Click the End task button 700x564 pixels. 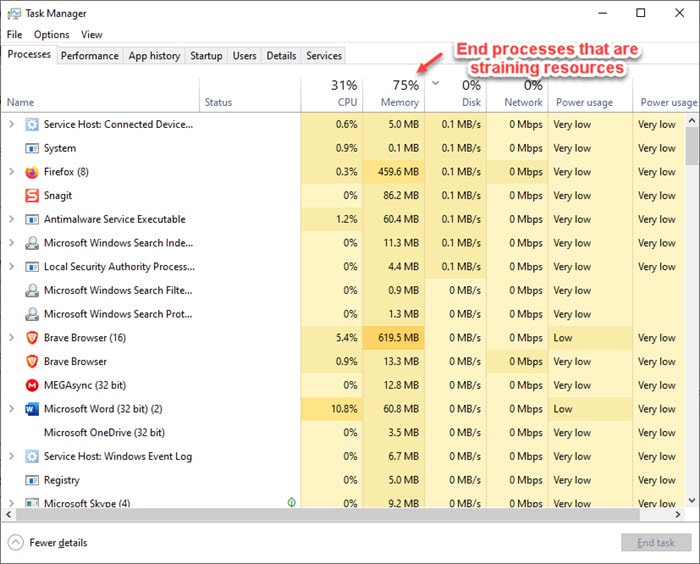pos(656,543)
